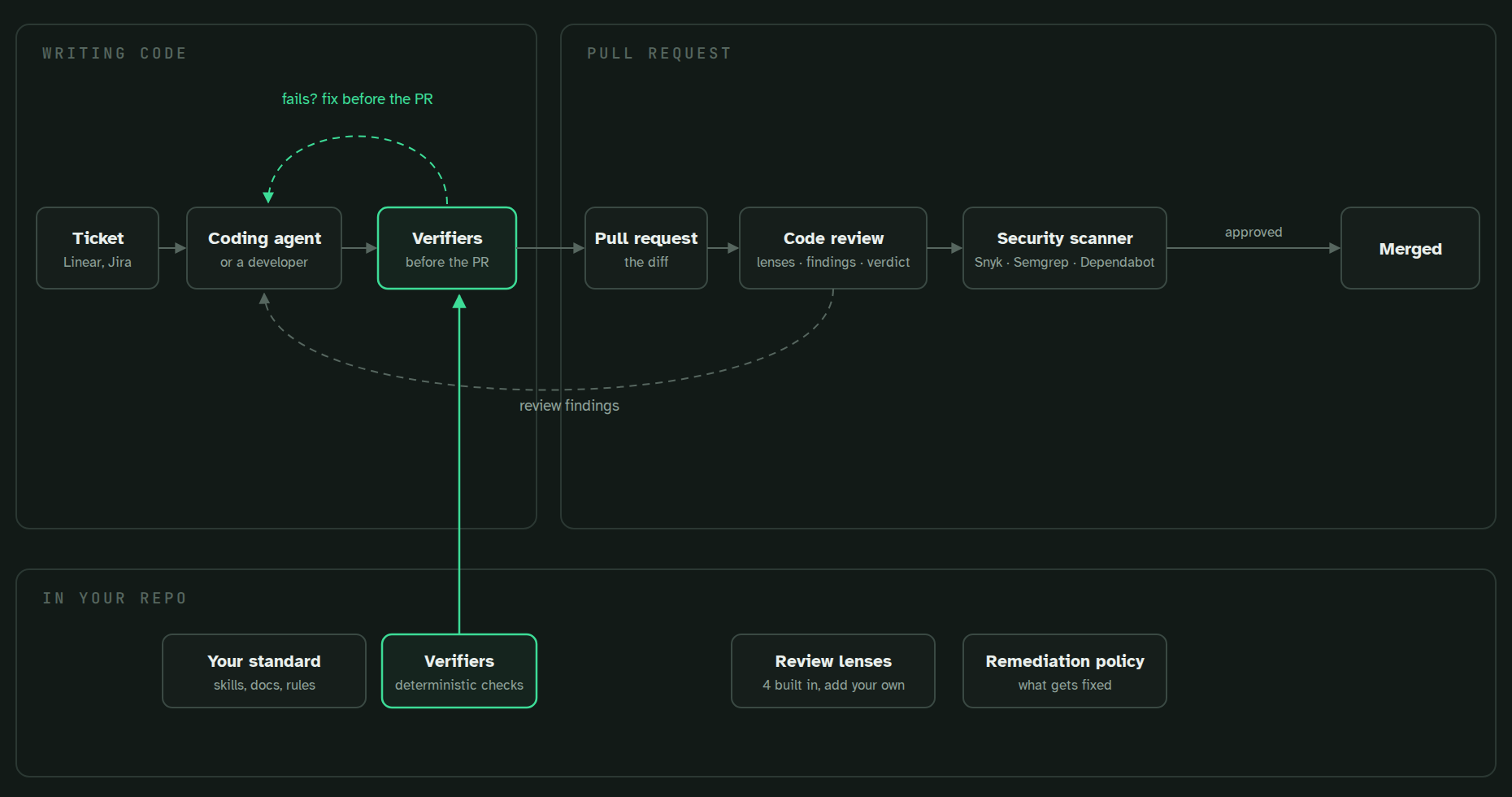
Task: Click the fails? fix before the PR label
Action: click(358, 99)
